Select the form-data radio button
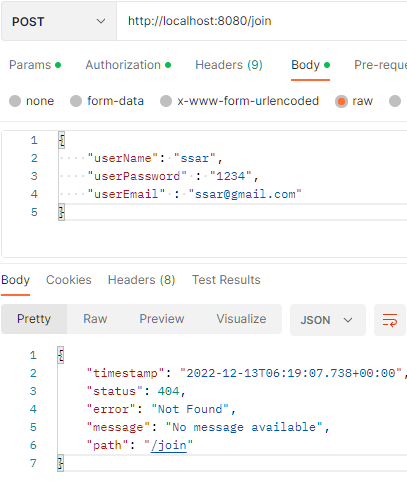The width and height of the screenshot is (407, 495). click(76, 101)
